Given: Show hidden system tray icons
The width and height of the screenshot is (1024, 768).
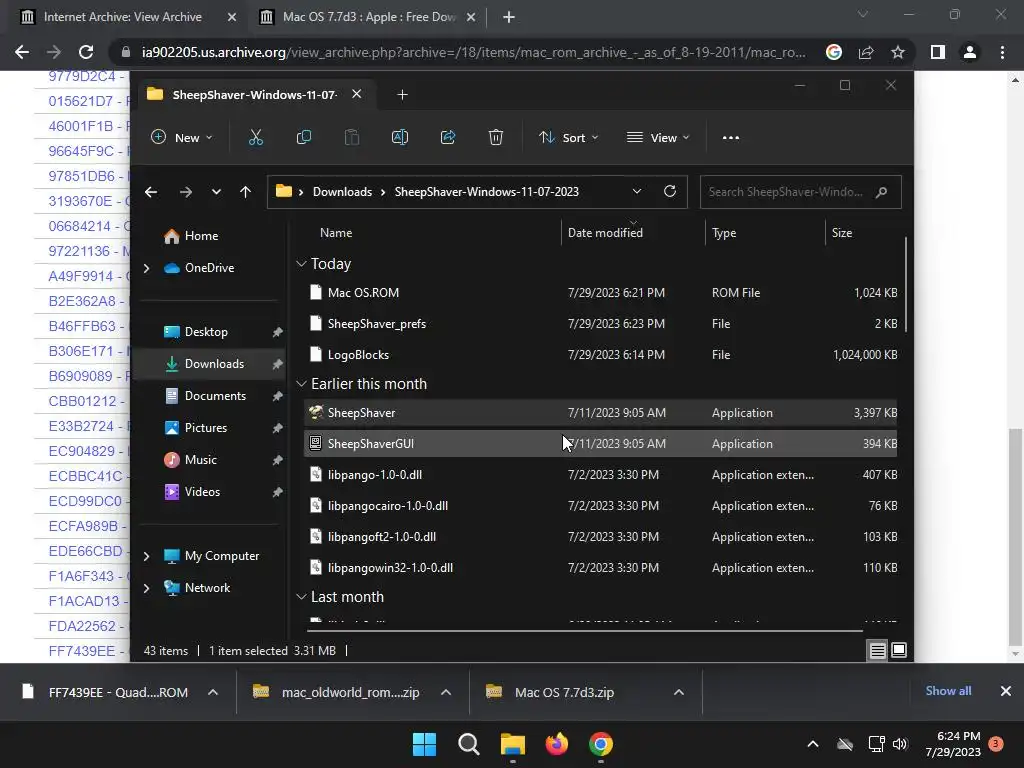Looking at the screenshot, I should (x=813, y=744).
